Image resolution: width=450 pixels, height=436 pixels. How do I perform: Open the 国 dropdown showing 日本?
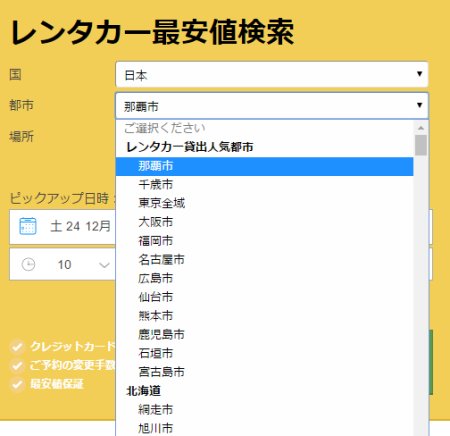[272, 74]
